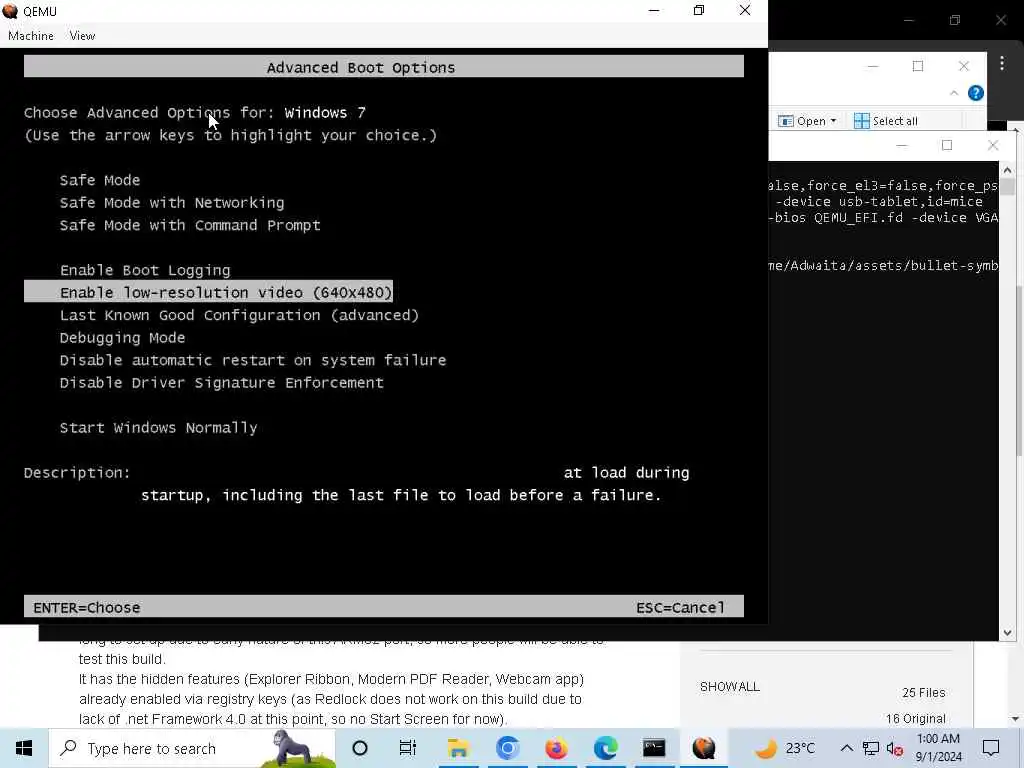Show hidden tray icons chevron
Image resolution: width=1024 pixels, height=768 pixels.
[x=846, y=748]
